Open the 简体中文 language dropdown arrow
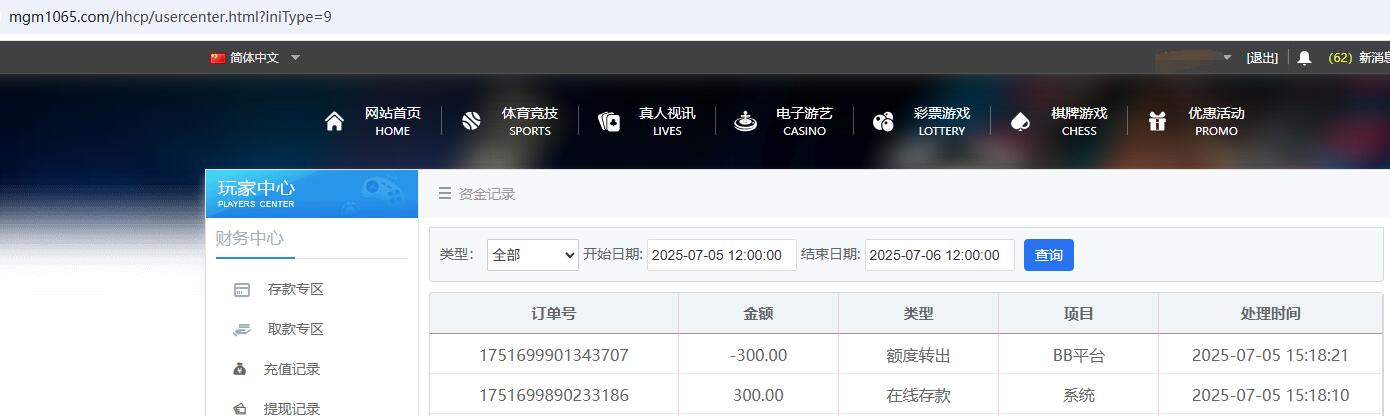Viewport: 1390px width, 416px height. tap(295, 58)
